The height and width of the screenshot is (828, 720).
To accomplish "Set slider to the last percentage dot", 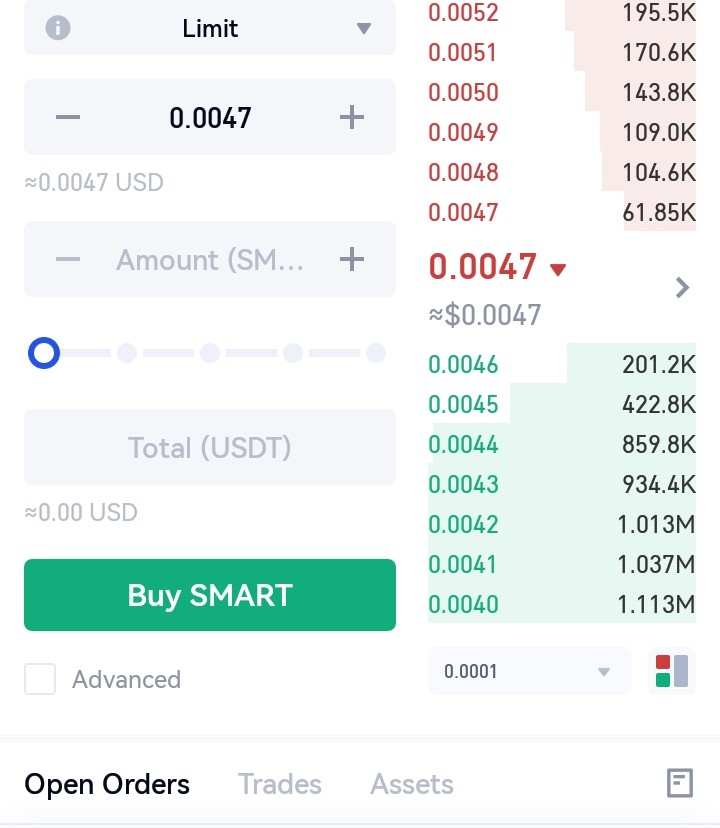I will tap(376, 353).
